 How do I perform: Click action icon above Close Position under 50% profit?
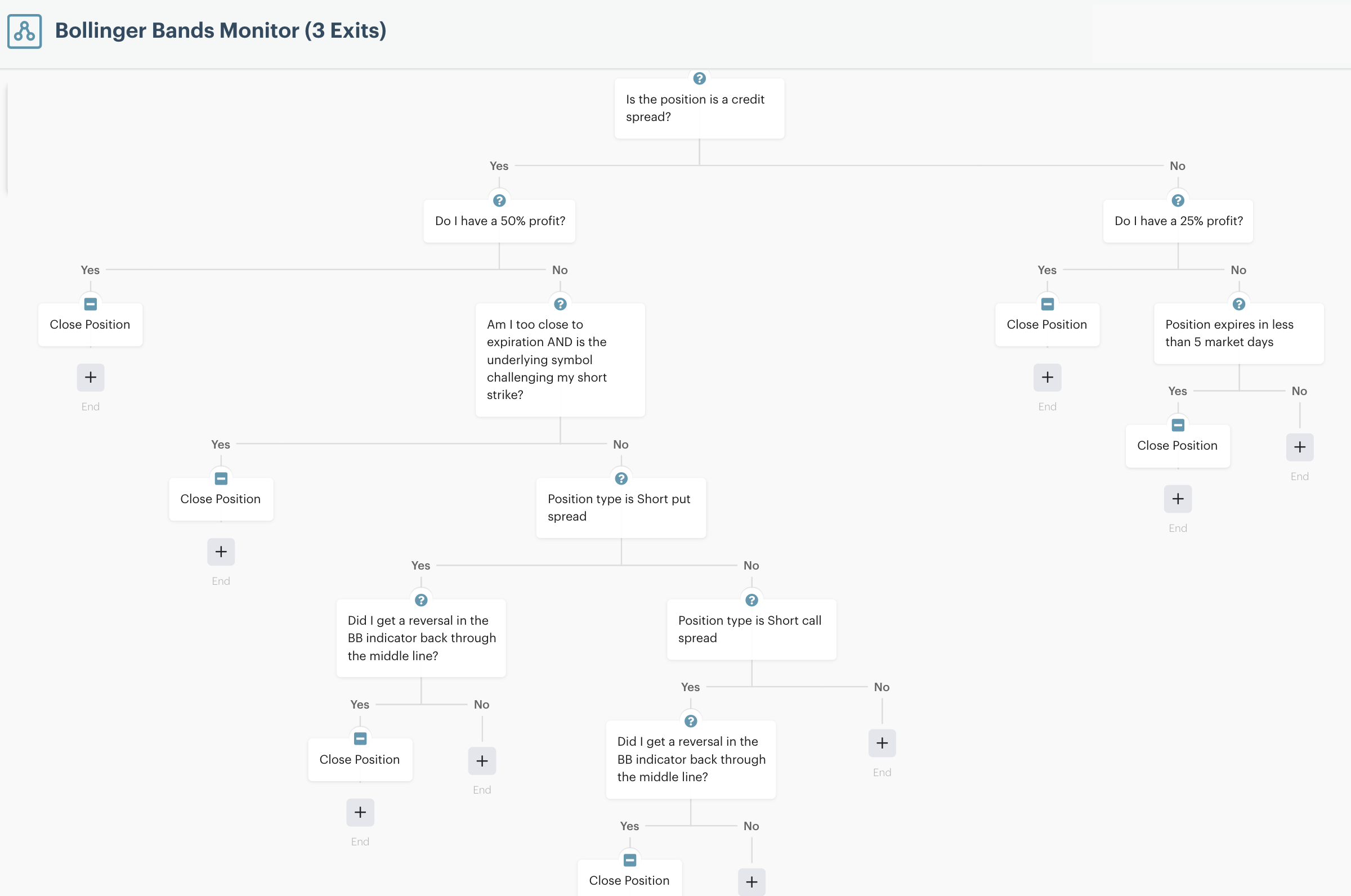pyautogui.click(x=90, y=304)
